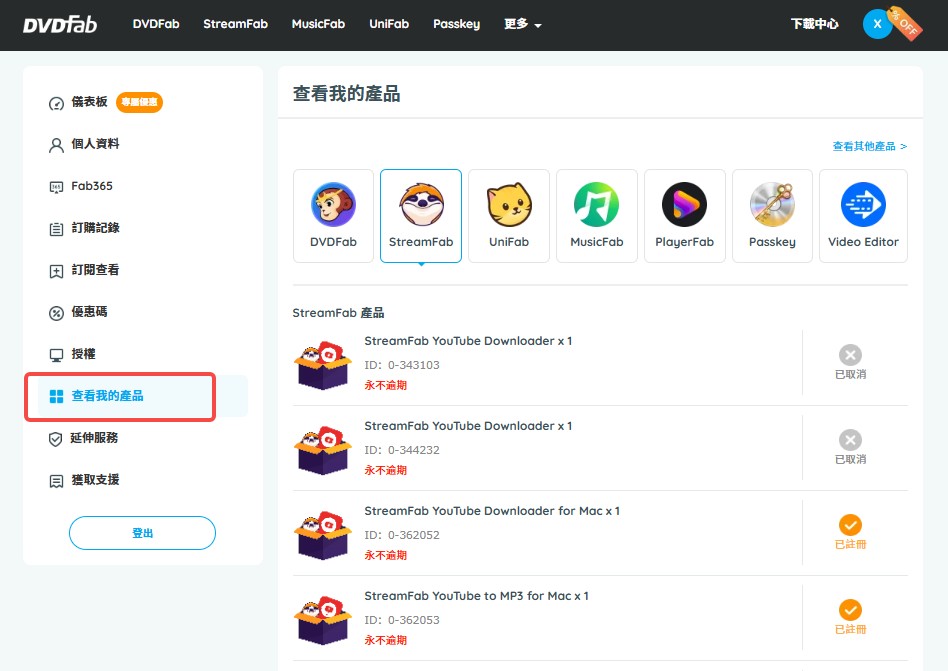Viewport: 948px width, 671px height.
Task: Click the 查看我的產品 page heading
Action: tap(346, 94)
